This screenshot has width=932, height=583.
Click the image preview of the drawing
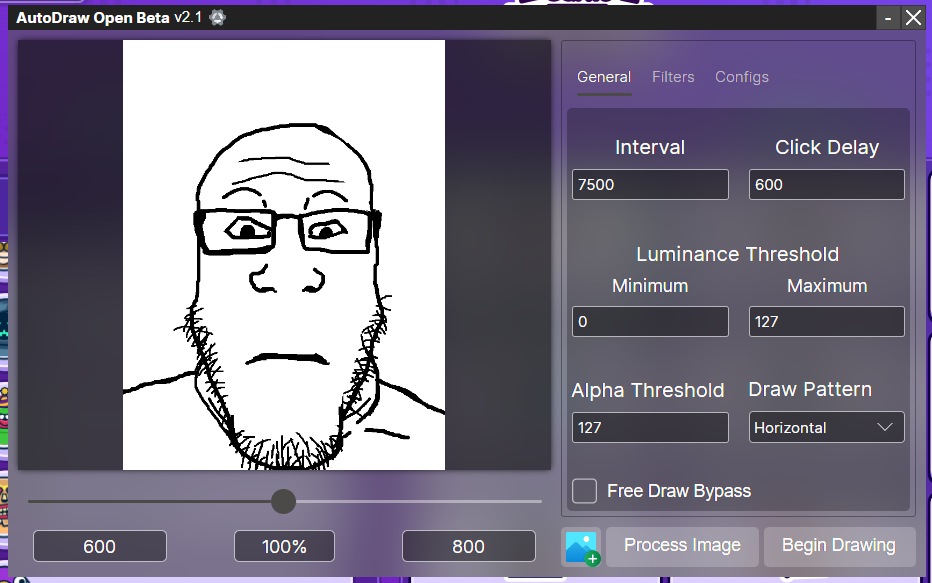coord(284,255)
